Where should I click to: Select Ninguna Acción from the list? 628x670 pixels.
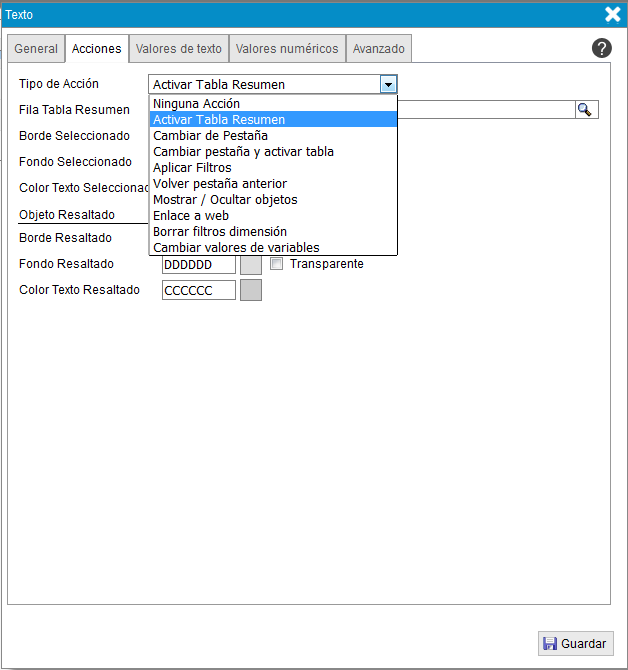(196, 103)
